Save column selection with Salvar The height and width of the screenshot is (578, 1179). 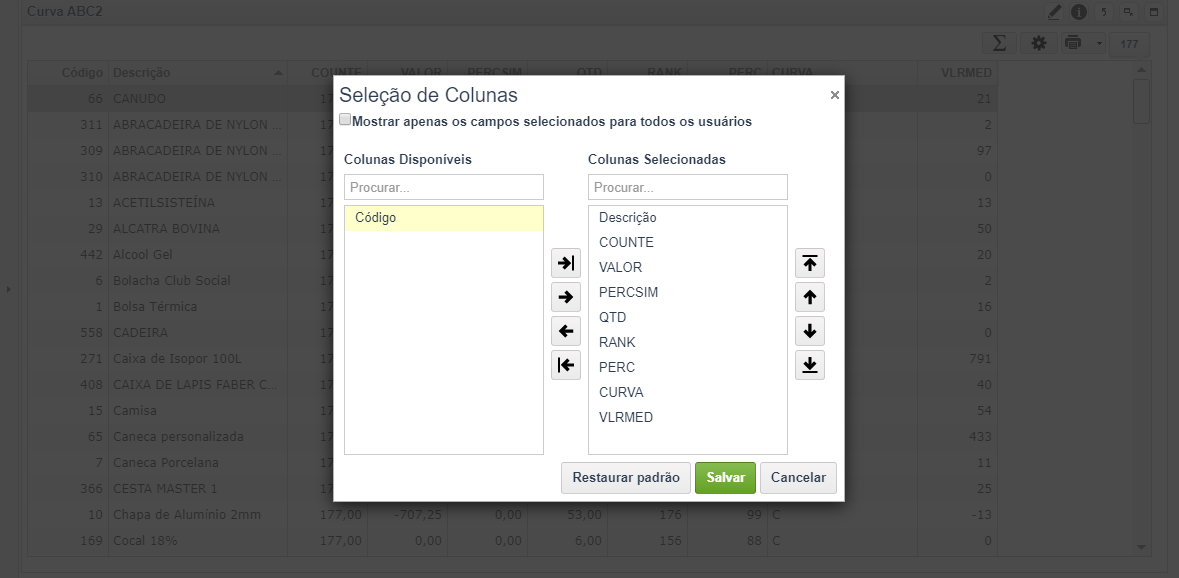tap(725, 478)
